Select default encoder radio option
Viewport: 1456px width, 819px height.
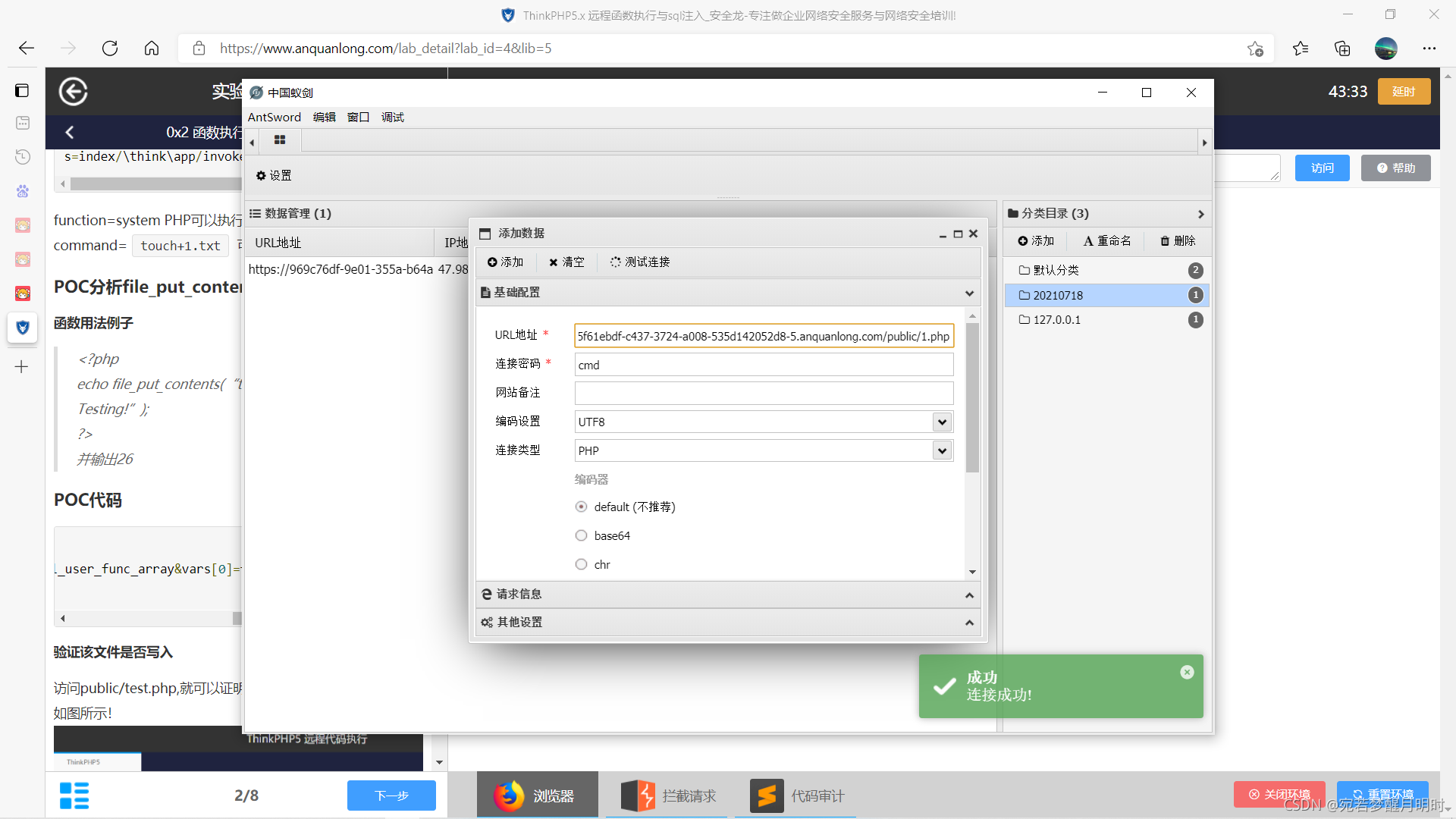pos(582,507)
